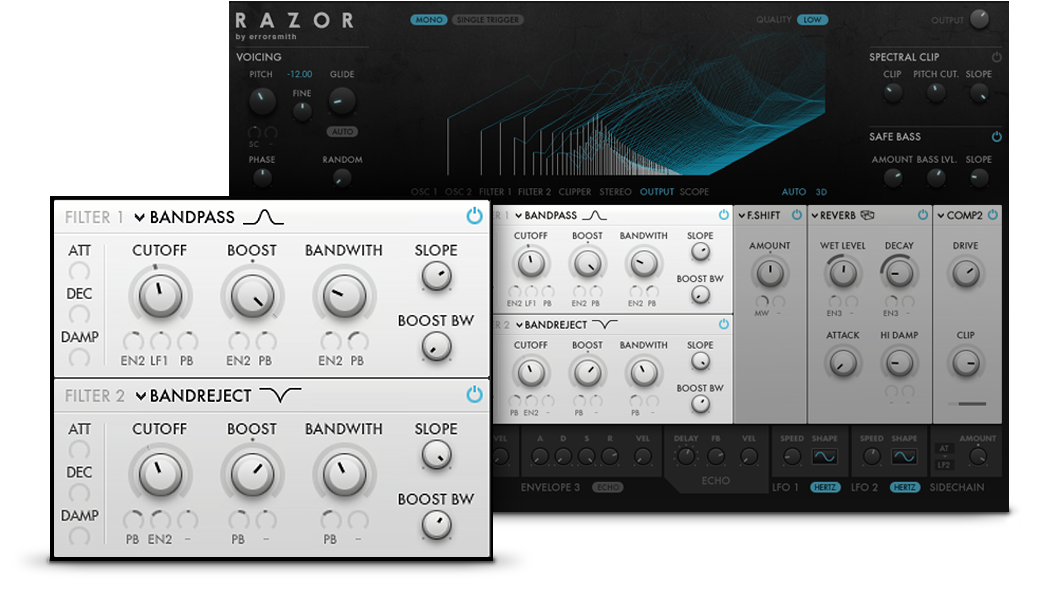Viewport: 1040px width, 600px height.
Task: Open F.SHIFT effect type dropdown
Action: [759, 215]
